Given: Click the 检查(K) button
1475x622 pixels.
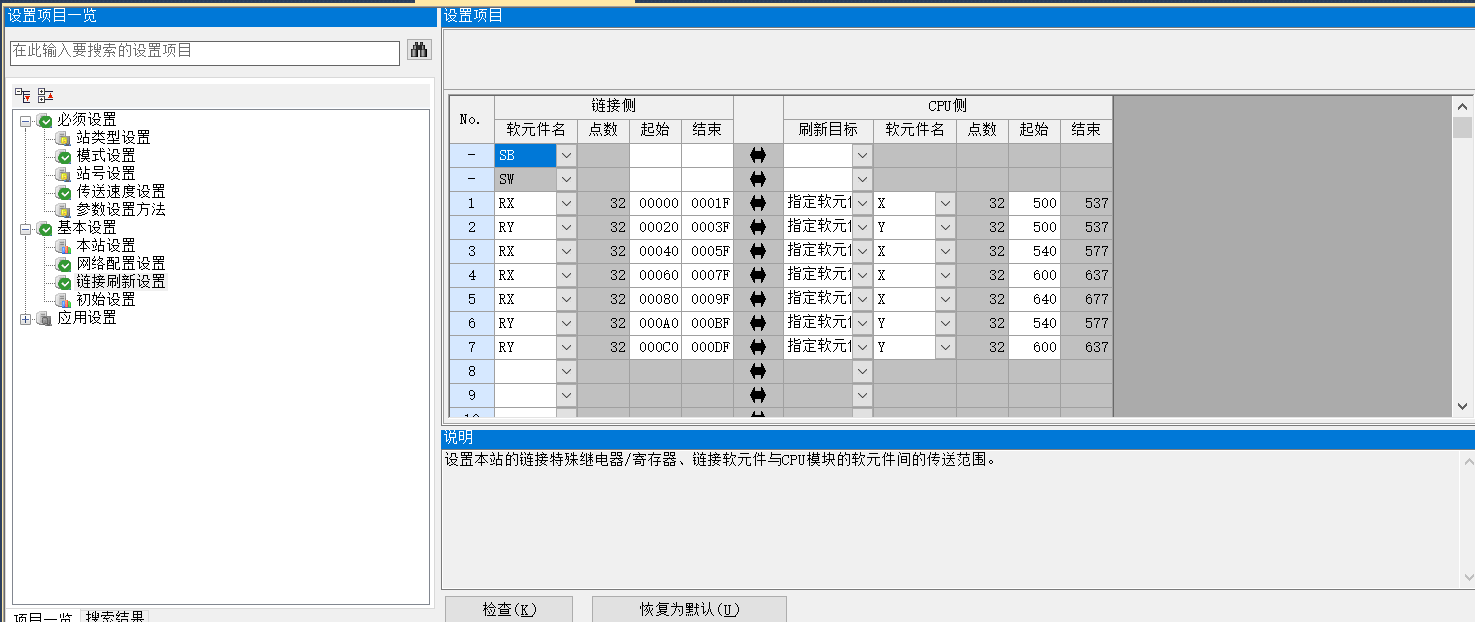Looking at the screenshot, I should pos(508,609).
